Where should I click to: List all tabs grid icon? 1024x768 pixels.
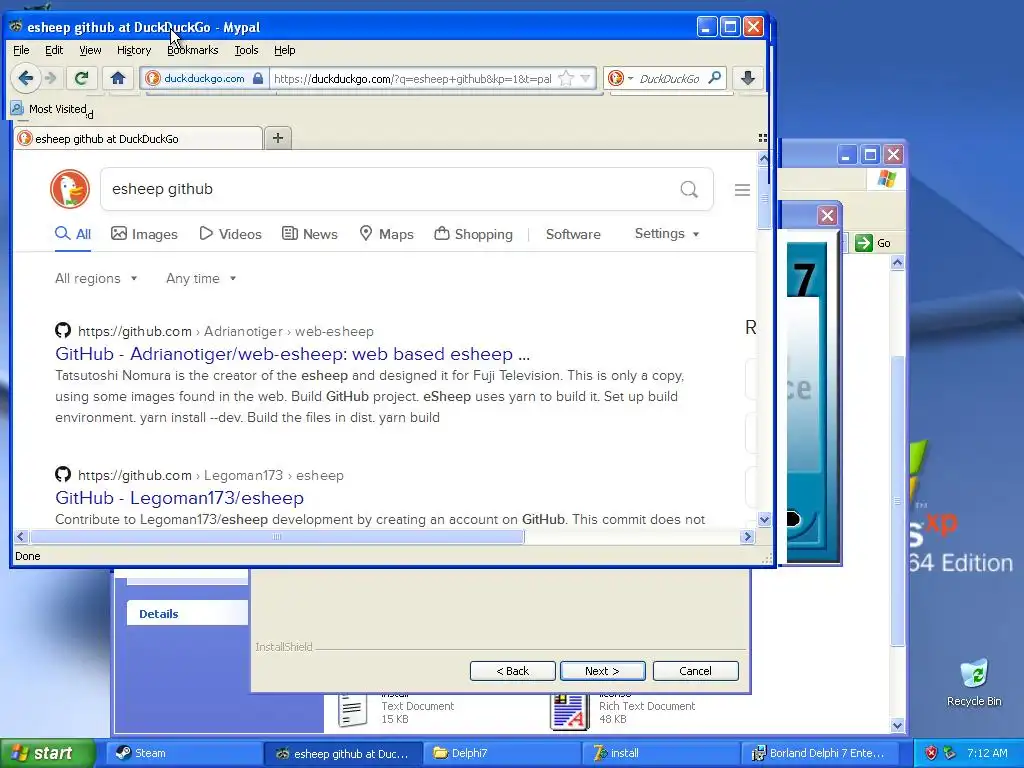tap(762, 138)
